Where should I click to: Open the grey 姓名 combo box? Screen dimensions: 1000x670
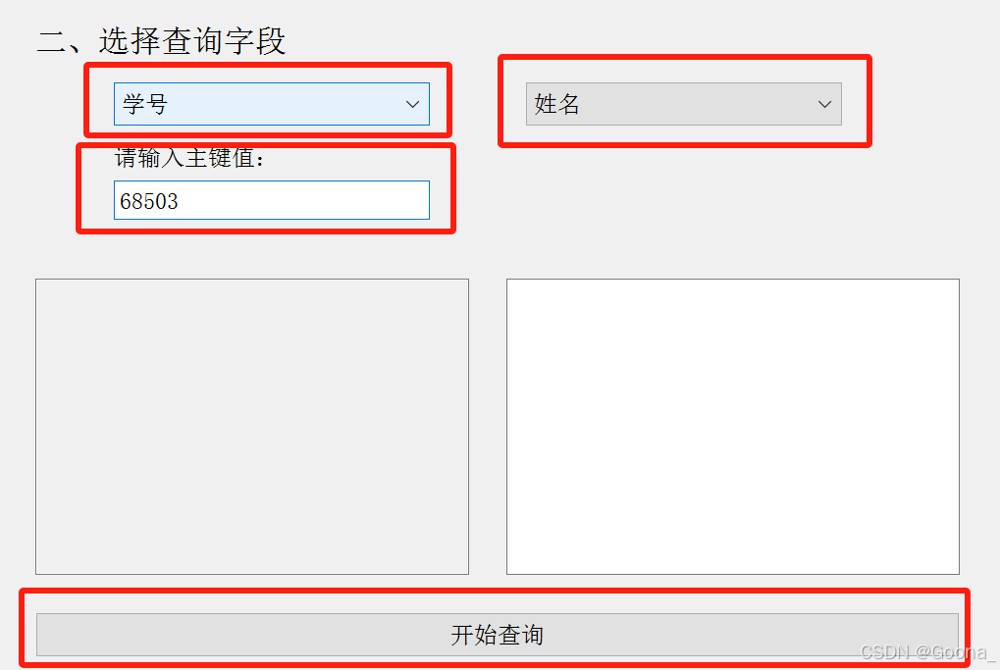click(684, 104)
